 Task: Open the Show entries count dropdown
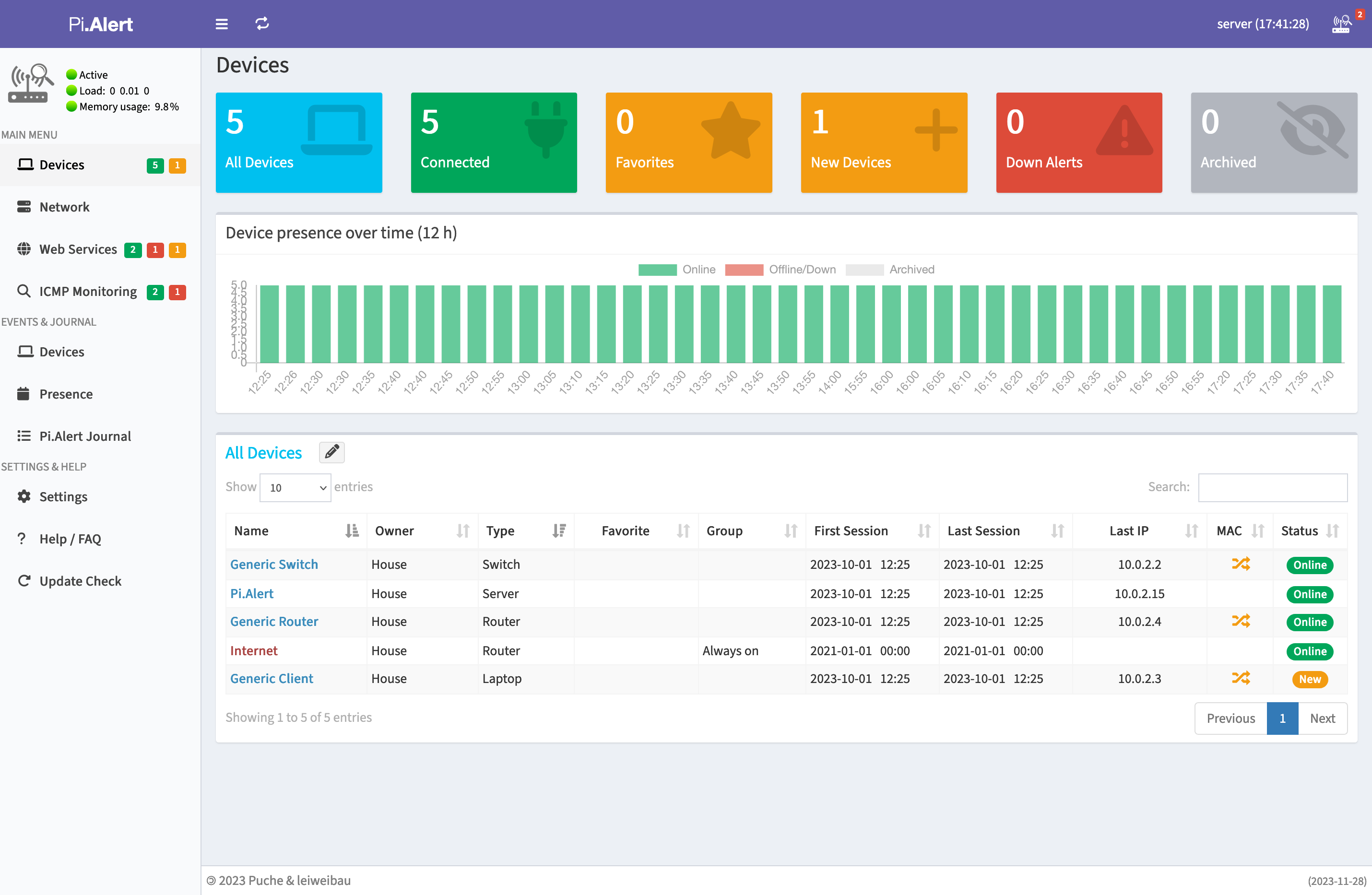point(295,488)
